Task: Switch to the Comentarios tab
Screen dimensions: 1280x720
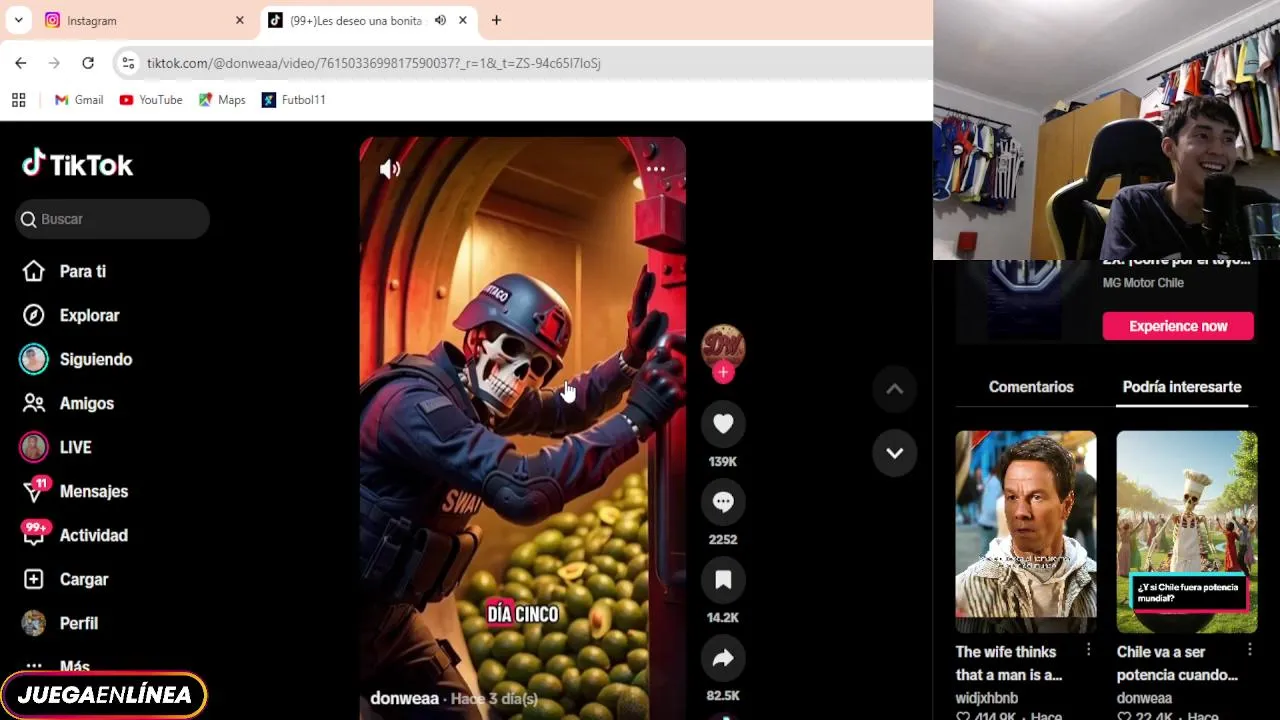Action: (x=1031, y=387)
